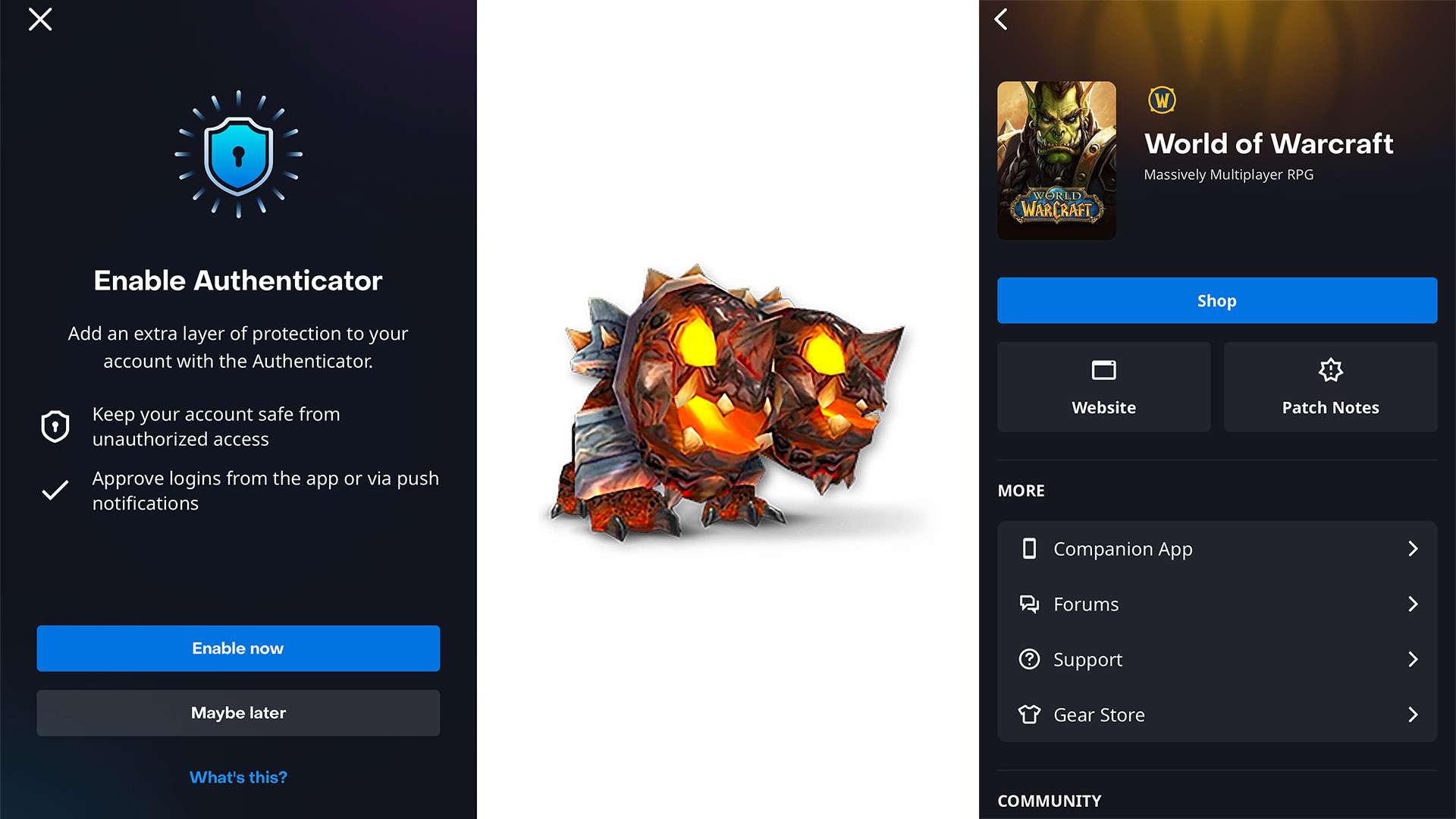This screenshot has height=819, width=1456.
Task: Select the Shop tab button
Action: click(x=1216, y=301)
